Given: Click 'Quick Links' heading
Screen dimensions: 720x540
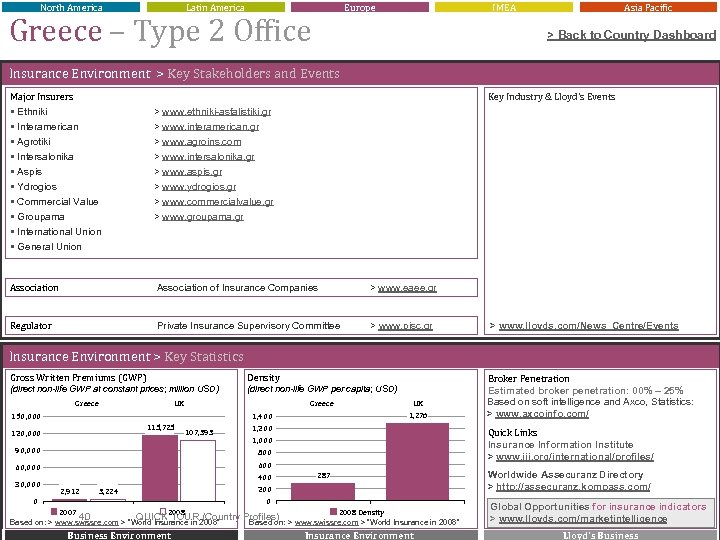Looking at the screenshot, I should 512,433.
